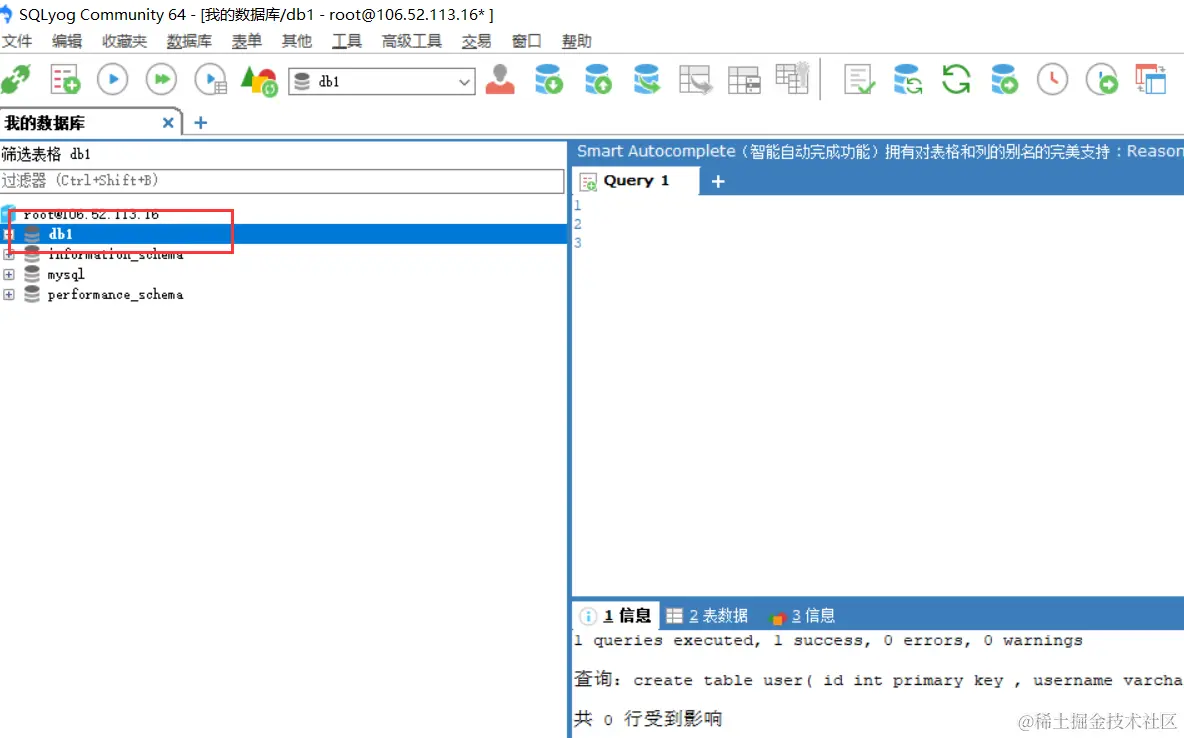Click database icon with small sync arrows

click(x=908, y=79)
